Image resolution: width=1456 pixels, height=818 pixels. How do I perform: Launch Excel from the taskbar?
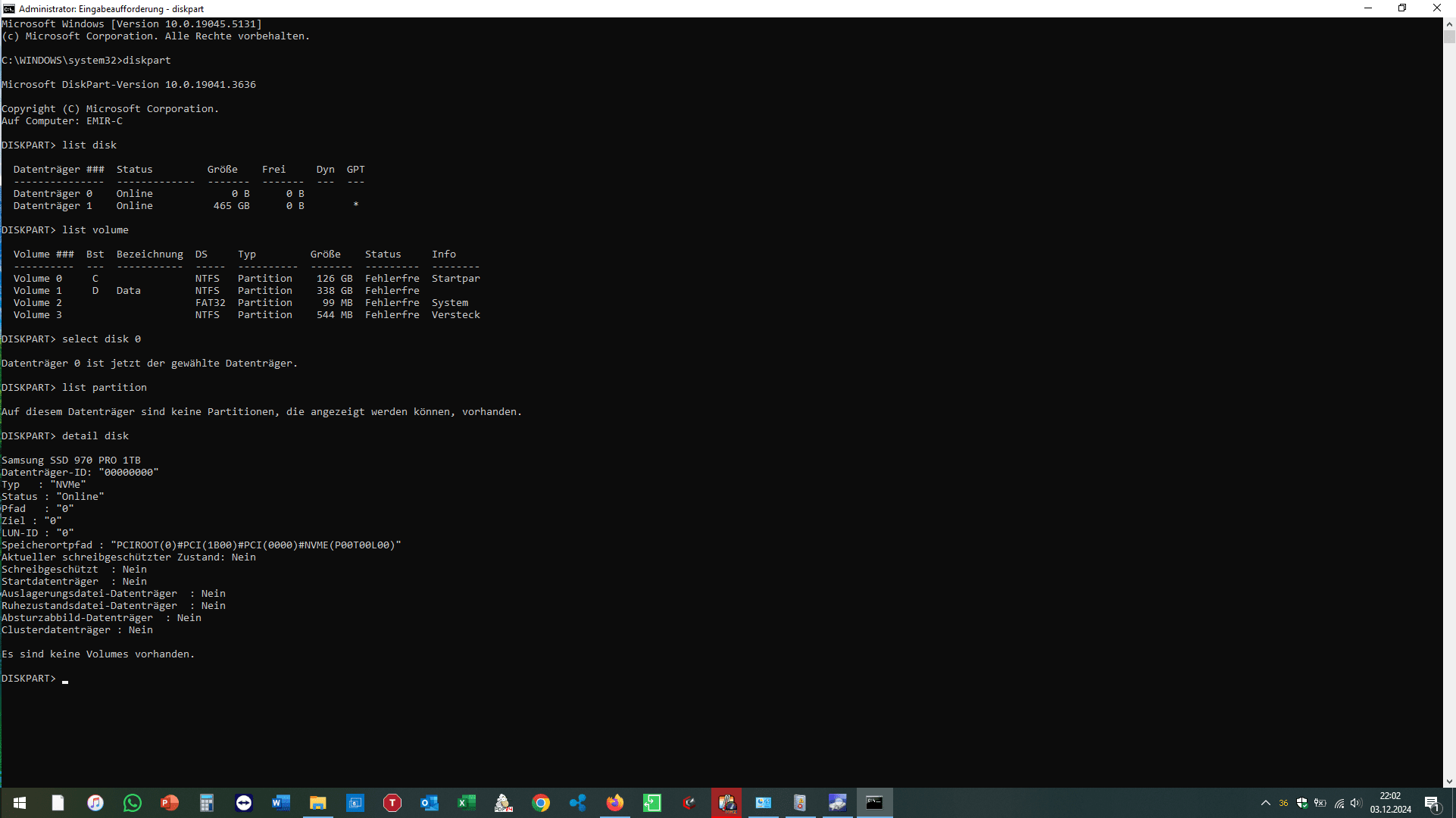tap(467, 803)
